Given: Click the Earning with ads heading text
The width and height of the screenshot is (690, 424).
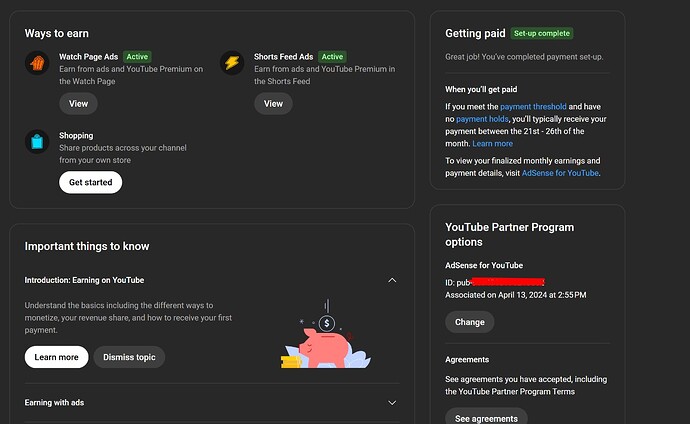Looking at the screenshot, I should 54,402.
